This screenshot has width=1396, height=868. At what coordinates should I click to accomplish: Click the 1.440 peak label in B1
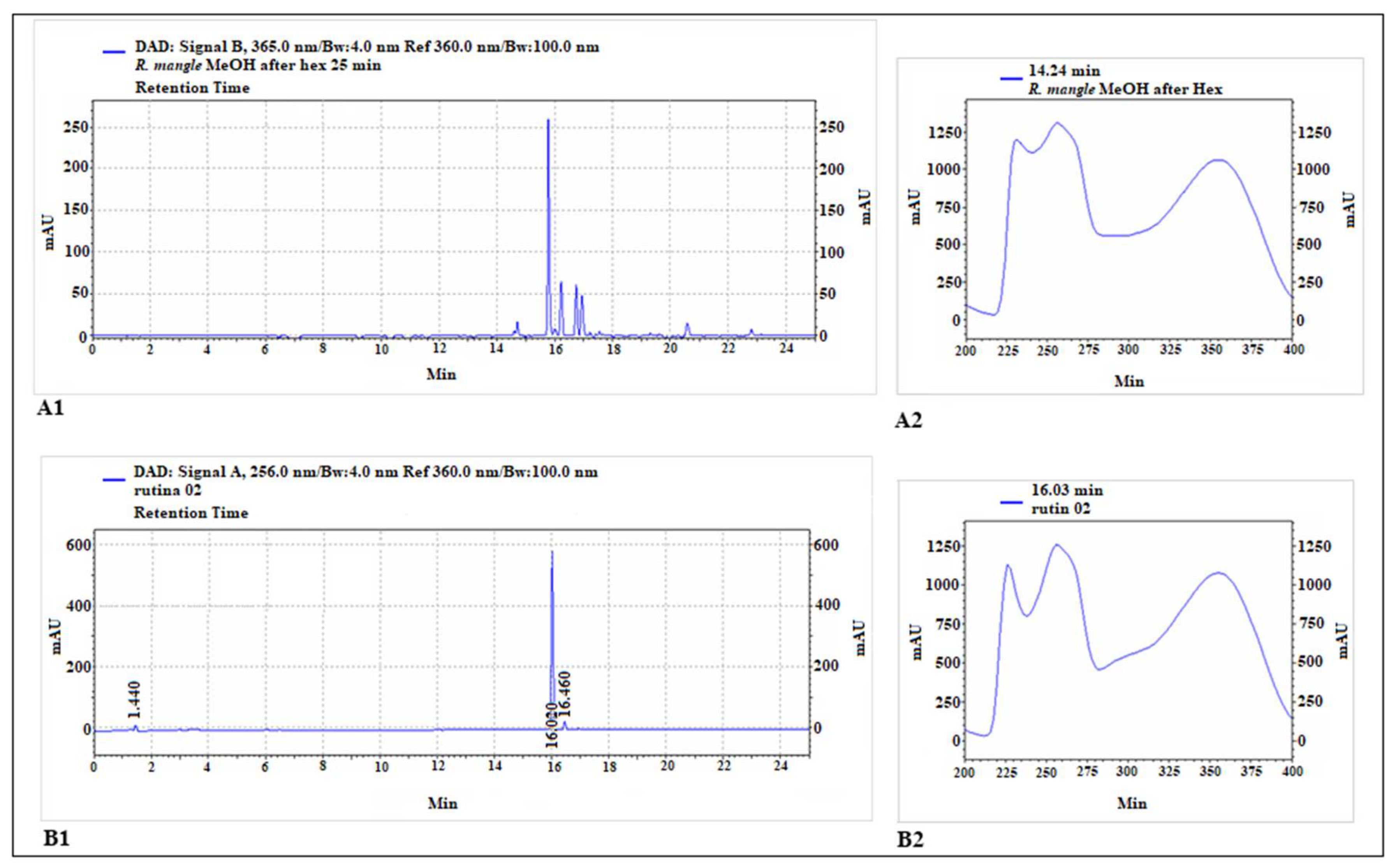click(134, 699)
